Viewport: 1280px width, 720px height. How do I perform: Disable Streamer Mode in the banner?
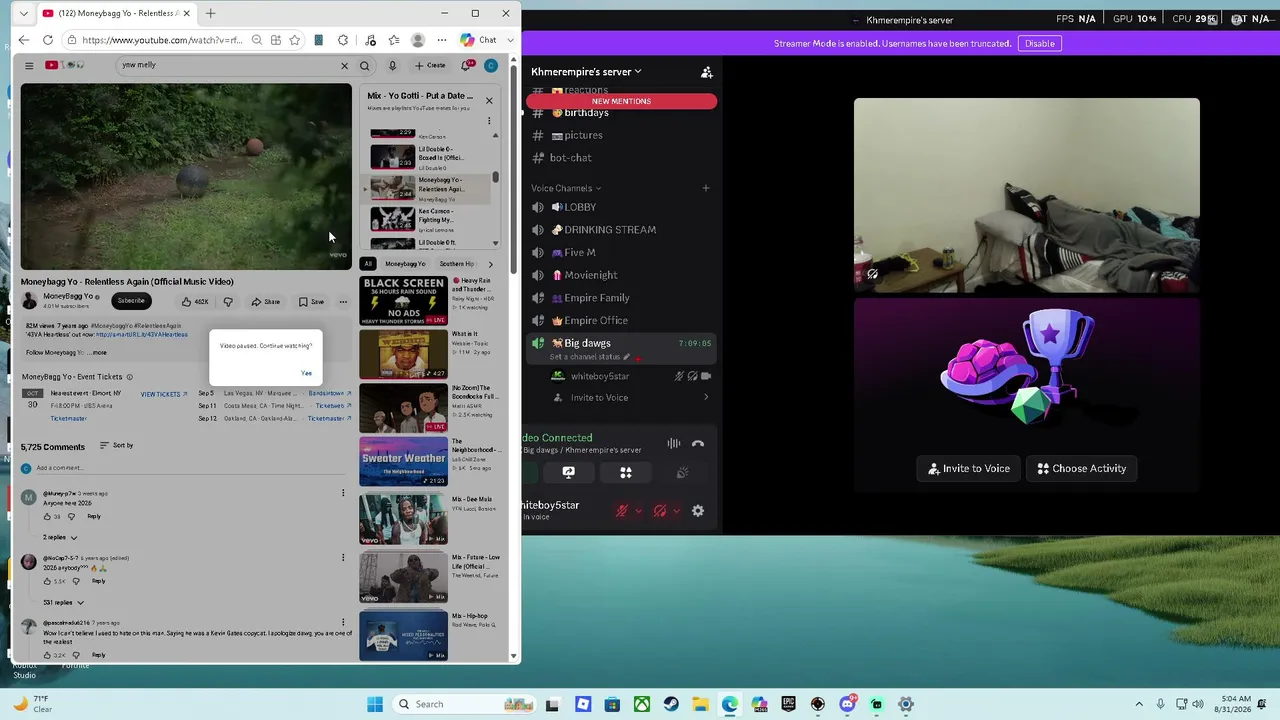click(1039, 44)
